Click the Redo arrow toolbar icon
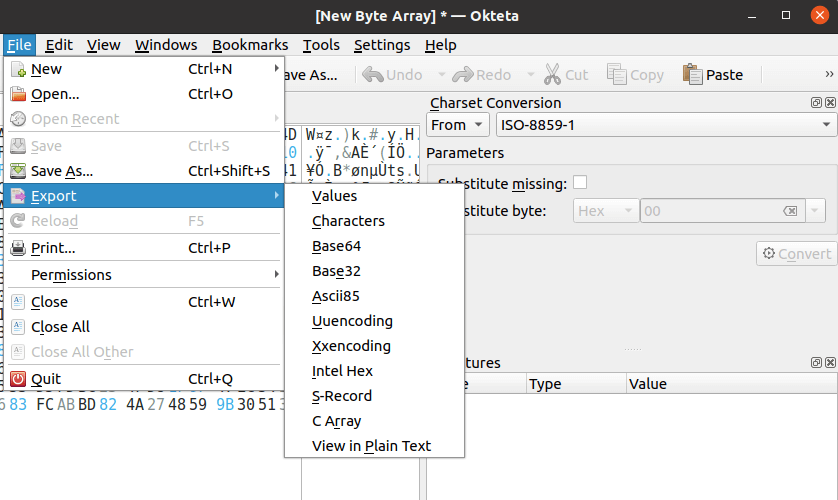 (463, 75)
